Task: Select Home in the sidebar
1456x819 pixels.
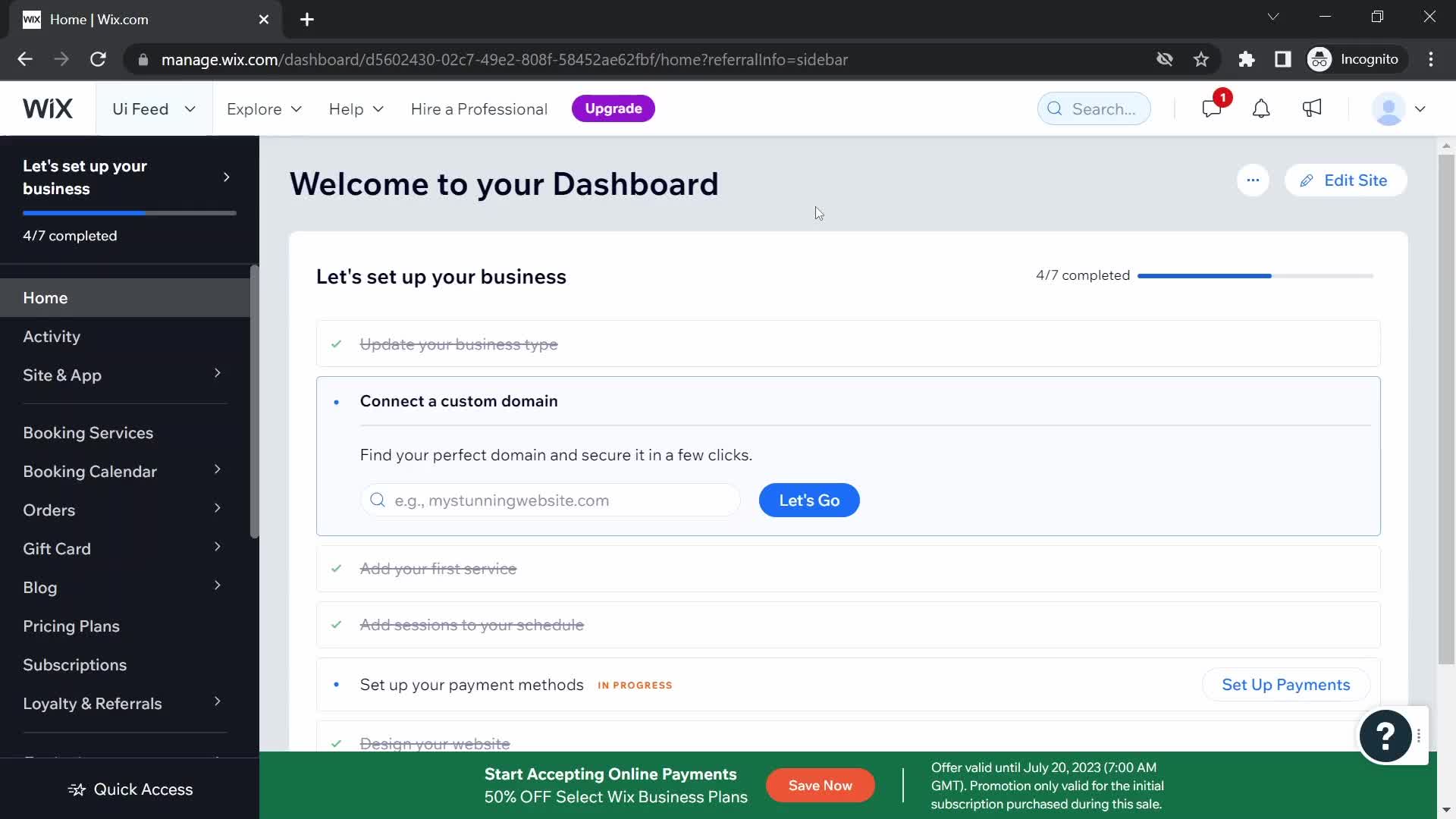Action: coord(125,298)
